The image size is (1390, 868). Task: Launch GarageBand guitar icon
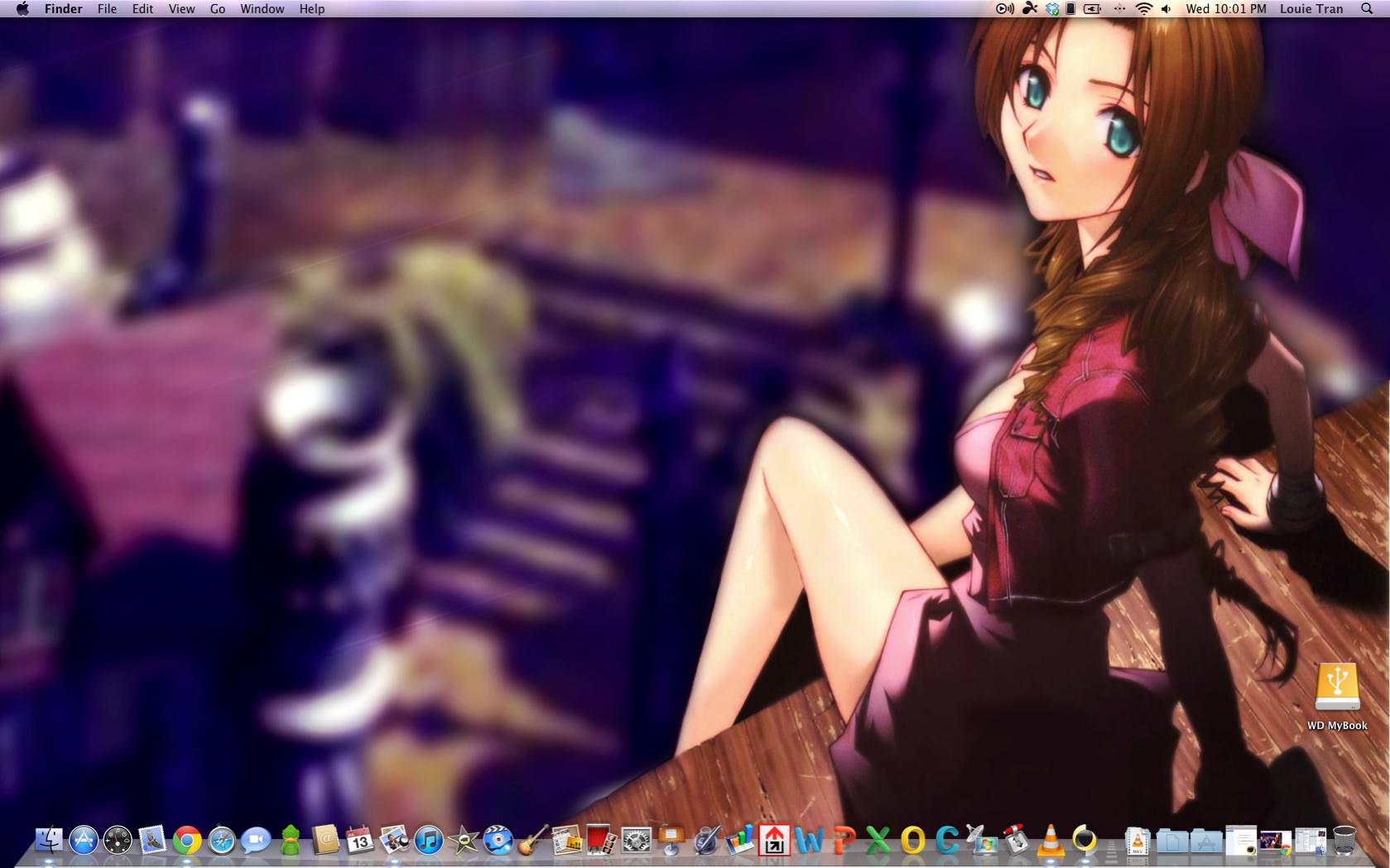(x=532, y=841)
